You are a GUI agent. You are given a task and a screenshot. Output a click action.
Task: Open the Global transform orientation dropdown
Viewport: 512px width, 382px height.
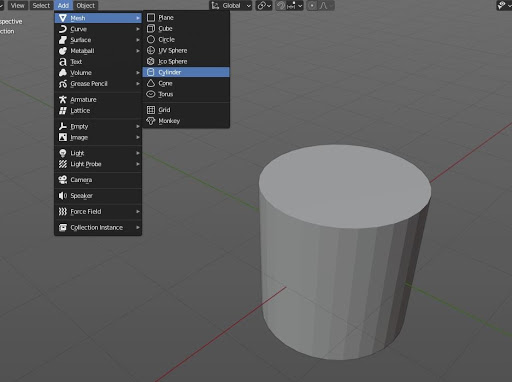click(x=231, y=6)
